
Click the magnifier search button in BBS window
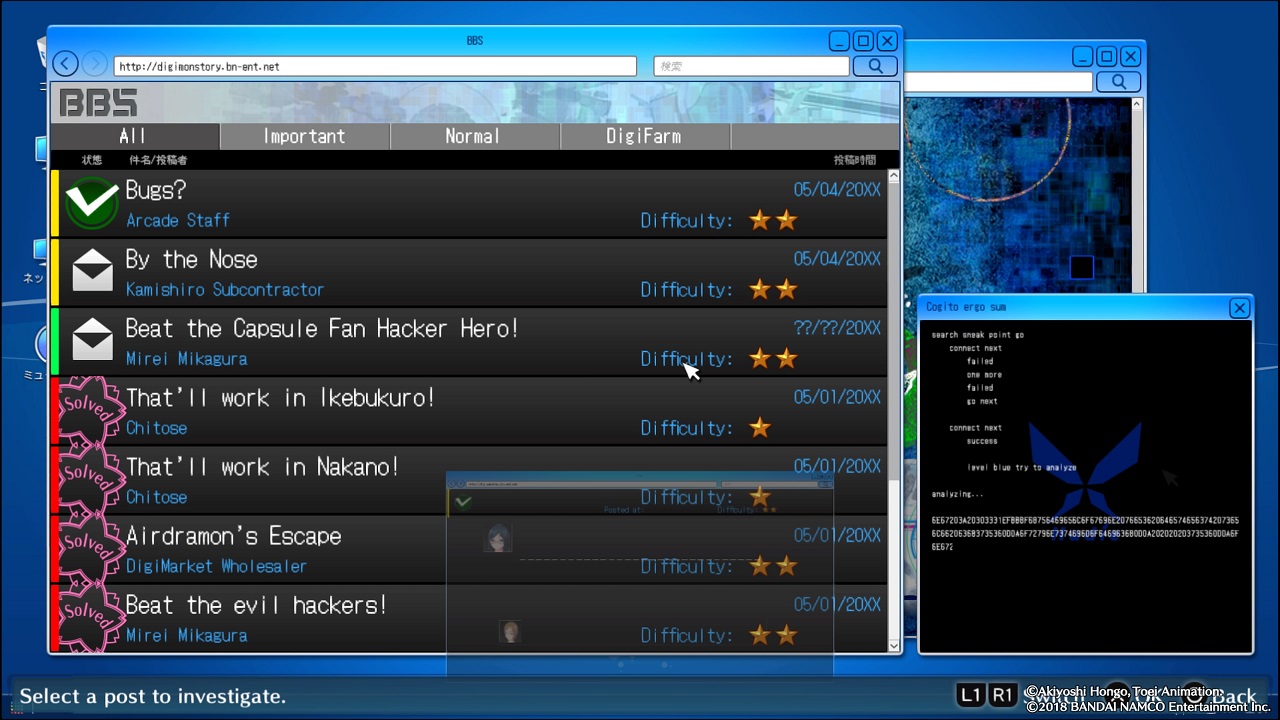pyautogui.click(x=875, y=66)
